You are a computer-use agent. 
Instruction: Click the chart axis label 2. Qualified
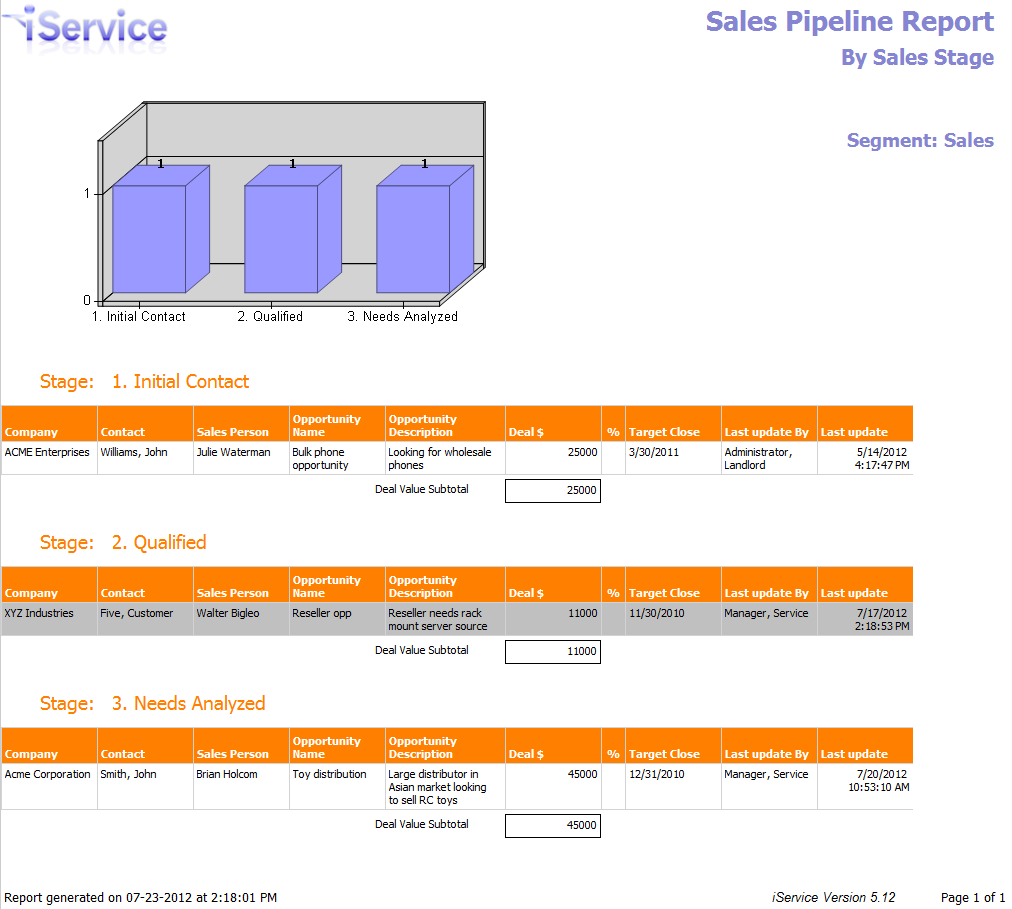270,316
